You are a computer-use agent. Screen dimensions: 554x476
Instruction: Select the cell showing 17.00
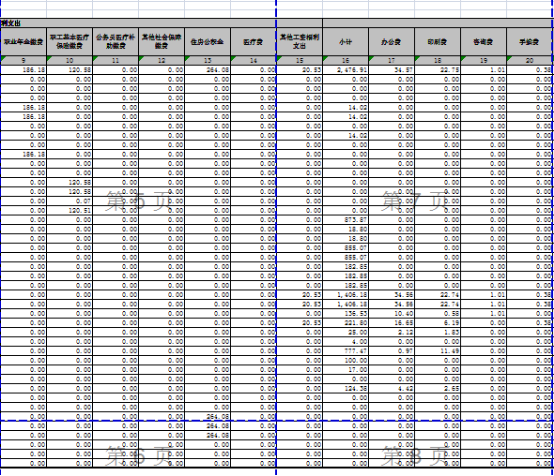346,370
